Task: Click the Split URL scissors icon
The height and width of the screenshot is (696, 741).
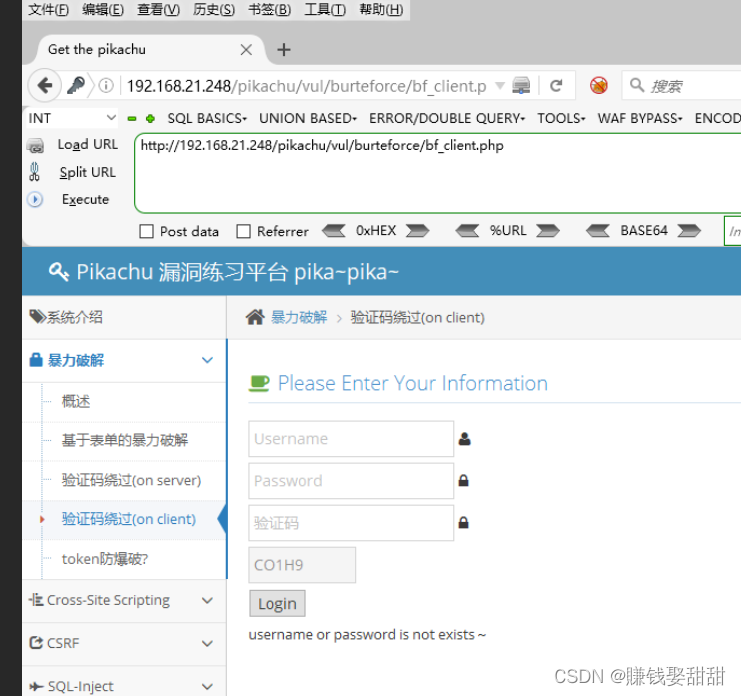Action: tap(34, 172)
